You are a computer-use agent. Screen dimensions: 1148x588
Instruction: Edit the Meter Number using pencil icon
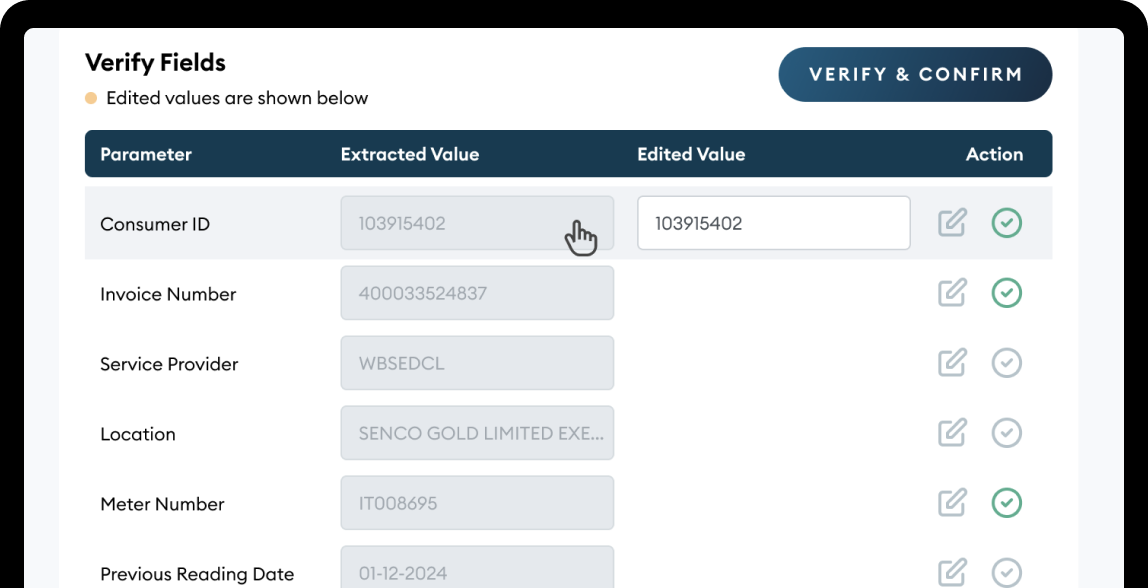(x=952, y=503)
